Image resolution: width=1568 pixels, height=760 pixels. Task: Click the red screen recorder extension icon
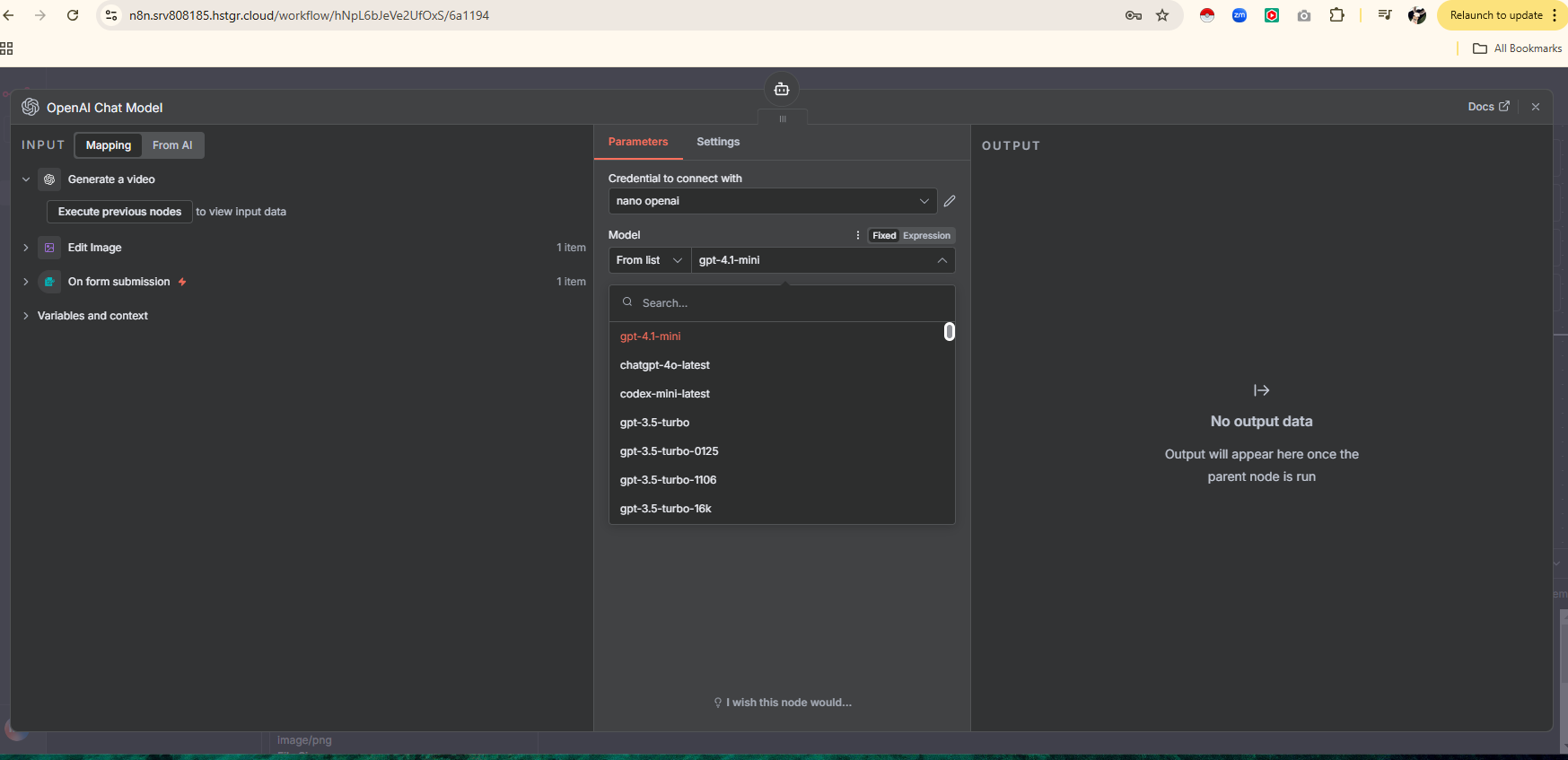tap(1272, 15)
